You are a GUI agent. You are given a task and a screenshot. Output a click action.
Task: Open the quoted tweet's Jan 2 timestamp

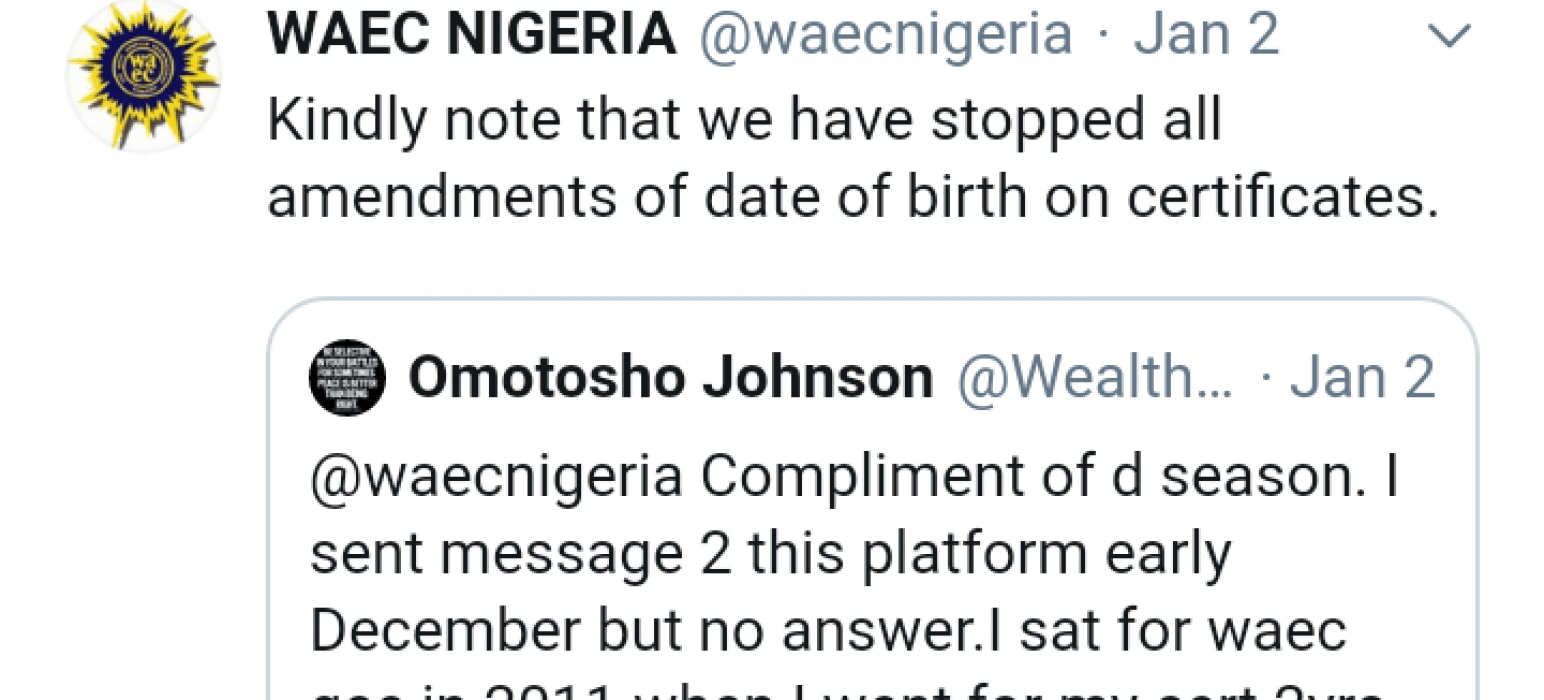pyautogui.click(x=1363, y=378)
